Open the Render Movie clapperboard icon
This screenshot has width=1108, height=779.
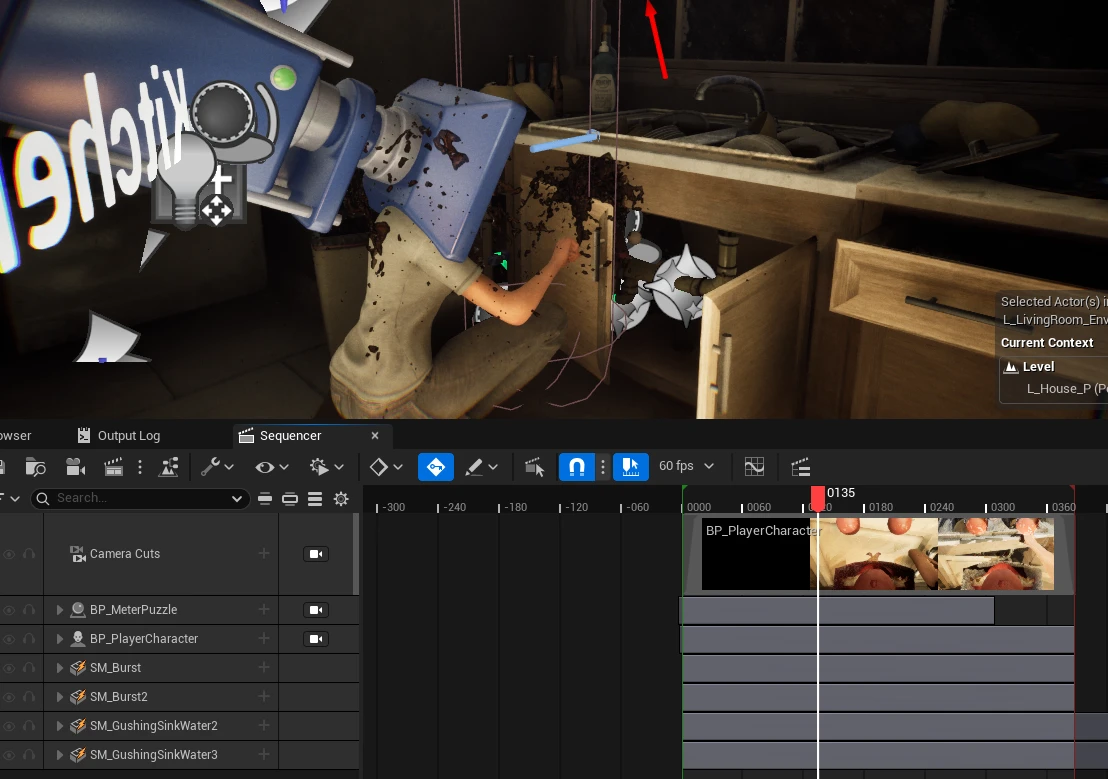(x=114, y=467)
